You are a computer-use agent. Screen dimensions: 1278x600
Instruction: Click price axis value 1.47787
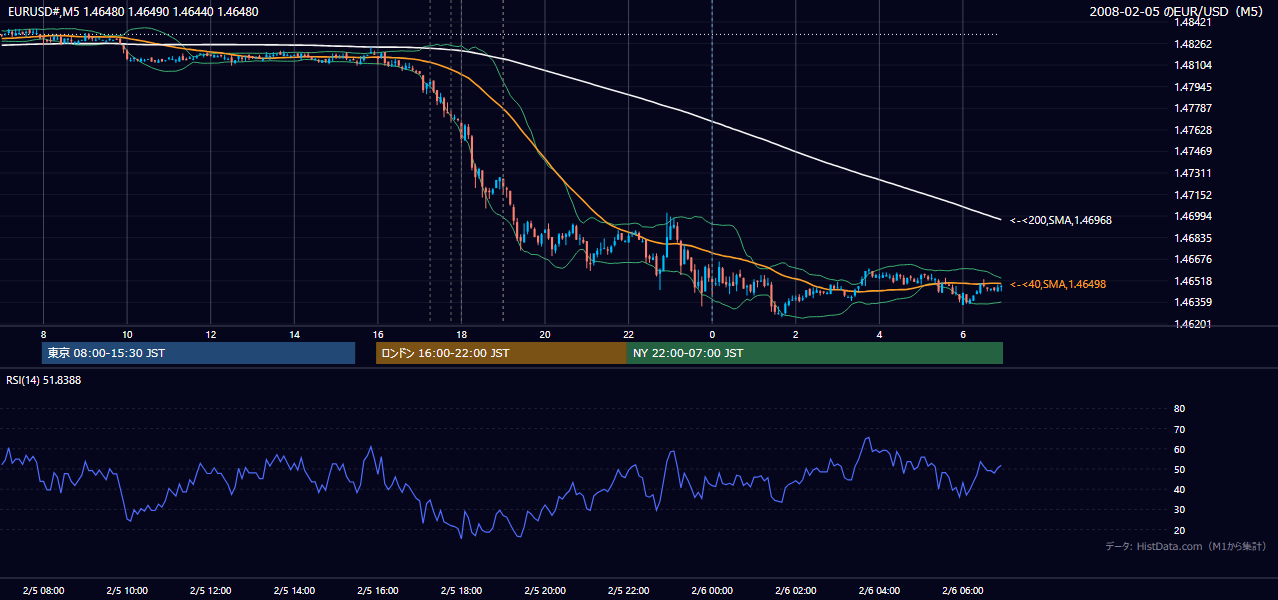click(x=1193, y=108)
